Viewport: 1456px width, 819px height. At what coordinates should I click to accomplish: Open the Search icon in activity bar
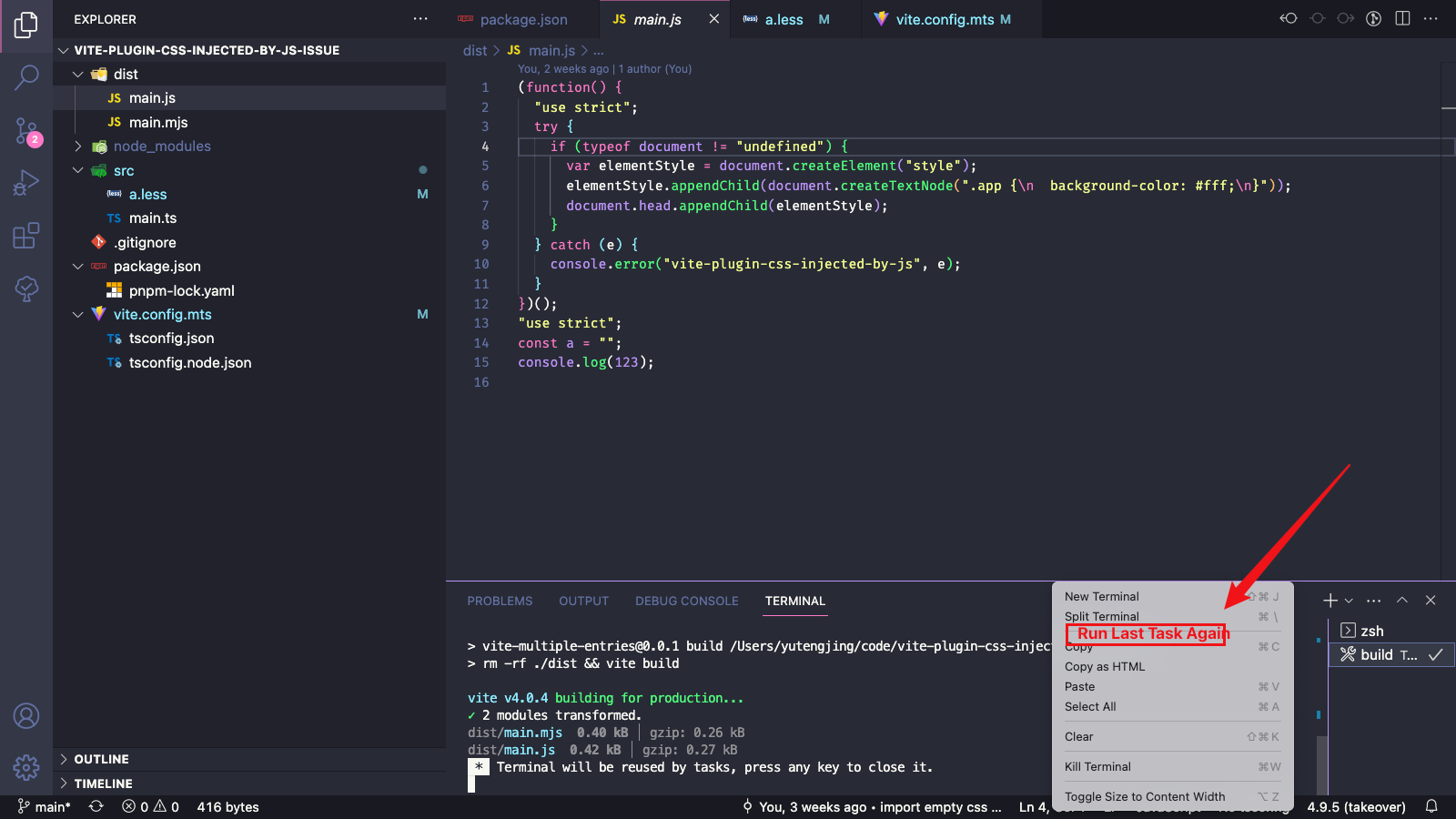(26, 77)
